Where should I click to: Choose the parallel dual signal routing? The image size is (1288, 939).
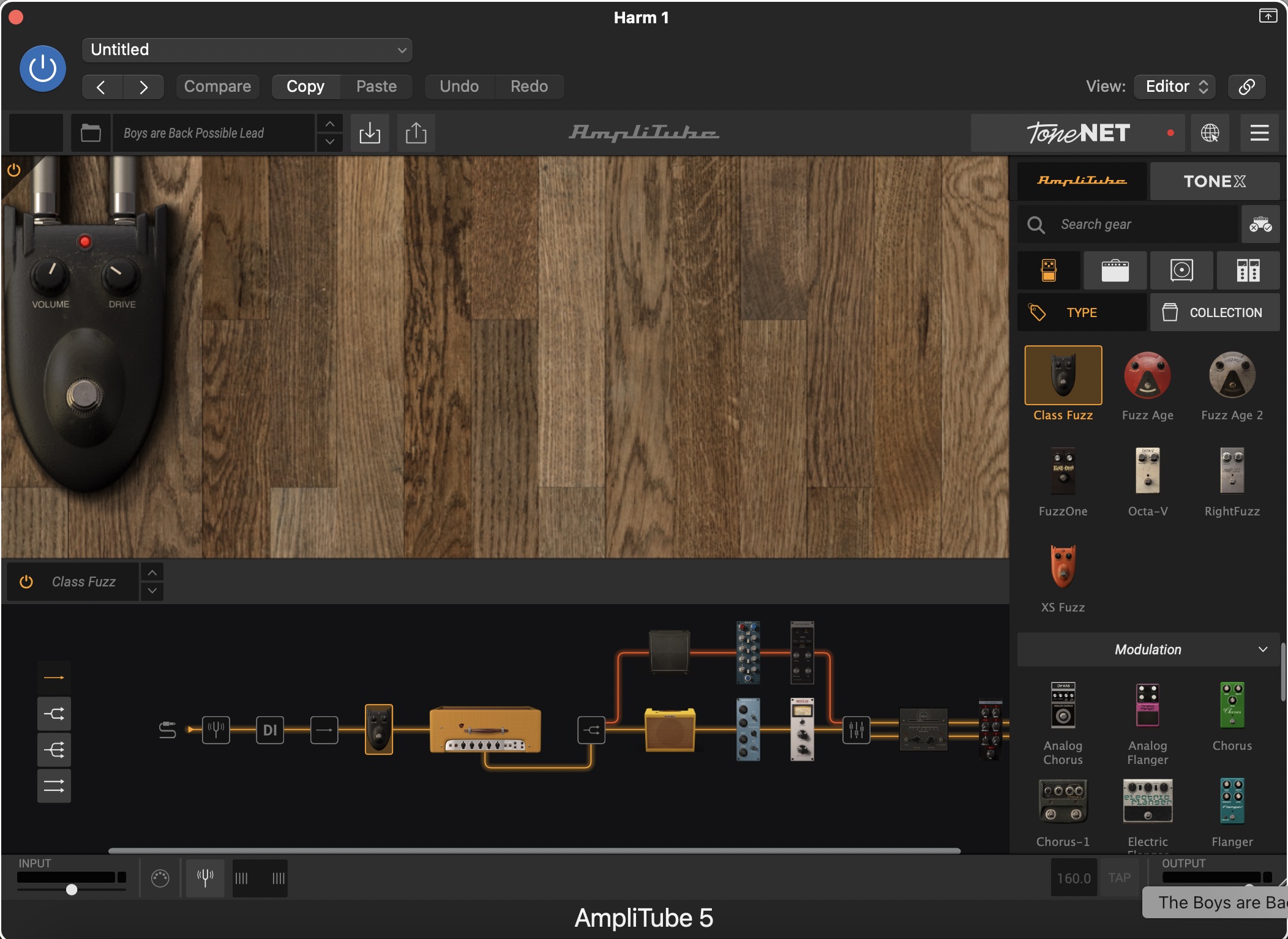(x=54, y=786)
